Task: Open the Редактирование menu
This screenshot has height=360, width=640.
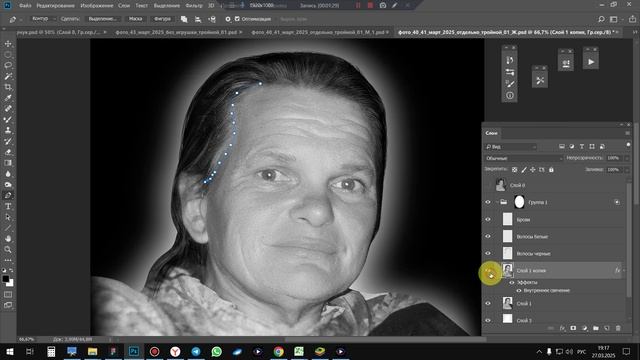Action: (x=56, y=6)
